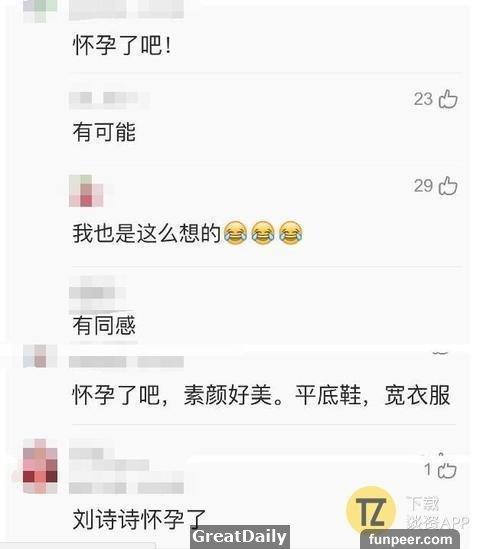The image size is (480, 549).
Task: Tap the third laughing-crying emoji
Action: click(x=291, y=232)
